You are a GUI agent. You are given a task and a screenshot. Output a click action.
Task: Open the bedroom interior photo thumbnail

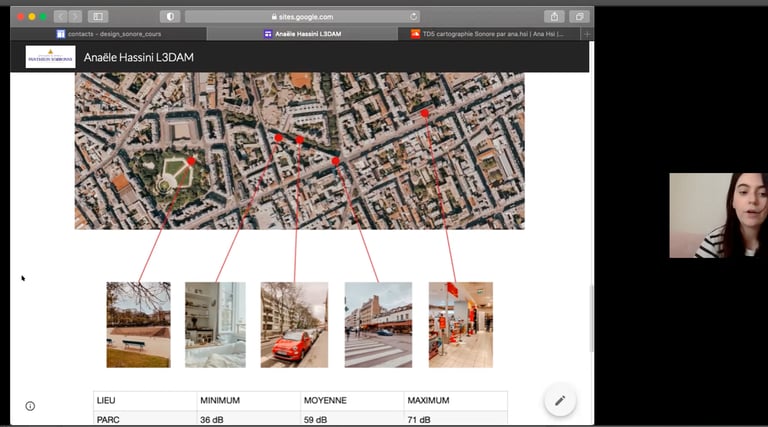[216, 325]
